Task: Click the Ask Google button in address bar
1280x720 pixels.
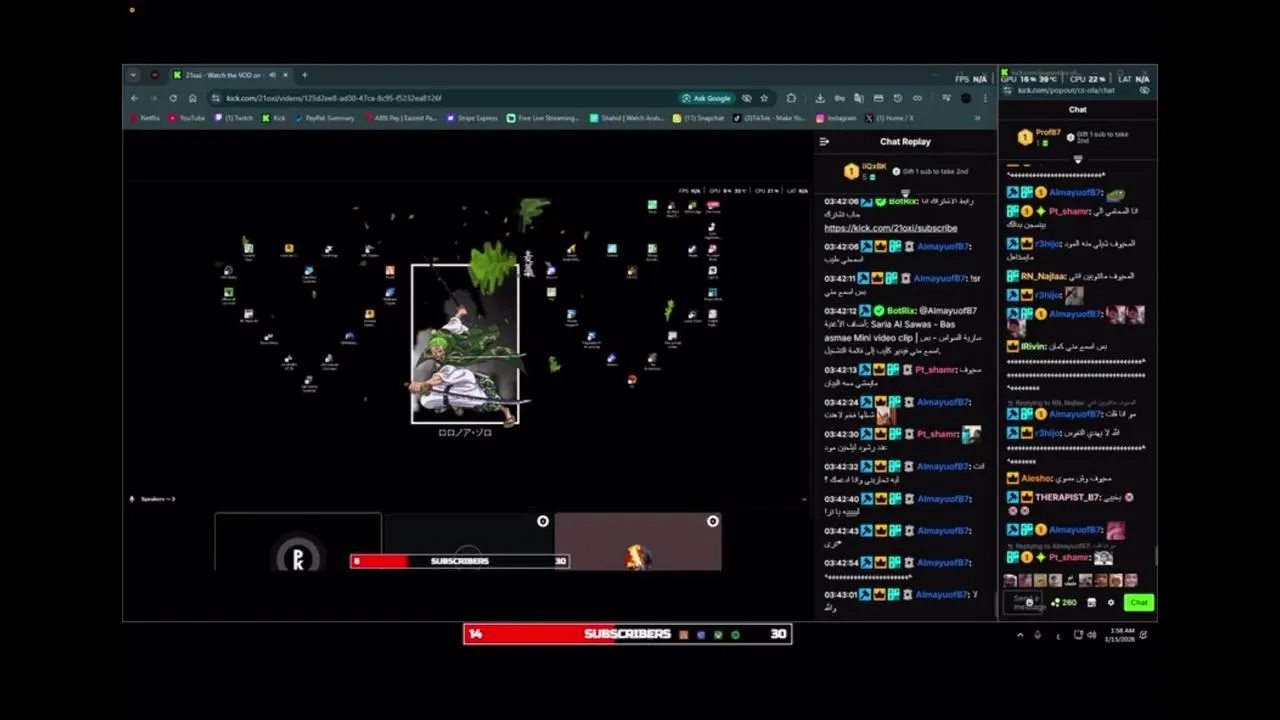Action: point(706,98)
